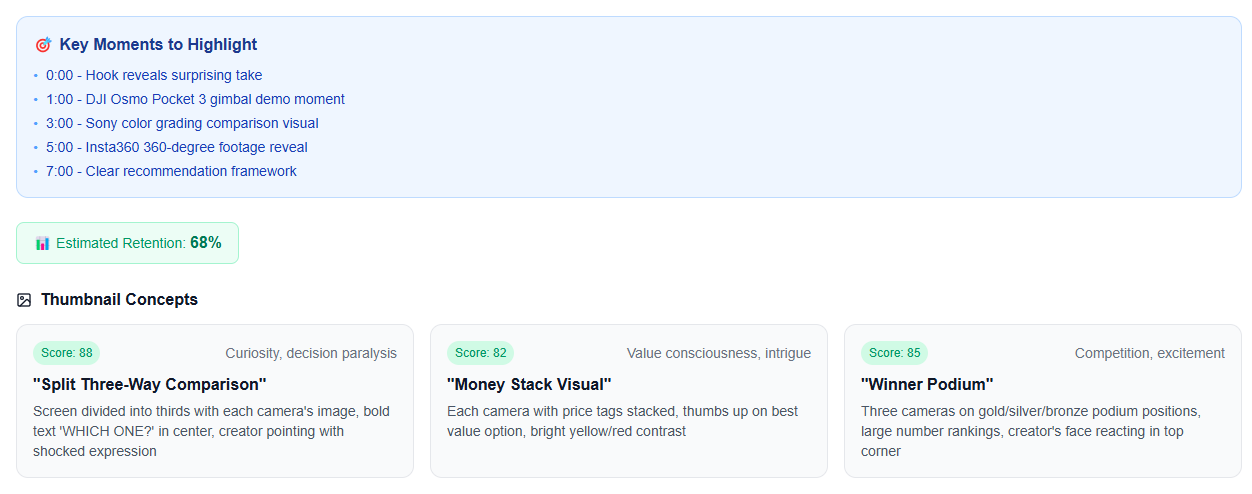Pick the "Winner Podium" concept title

tap(927, 384)
